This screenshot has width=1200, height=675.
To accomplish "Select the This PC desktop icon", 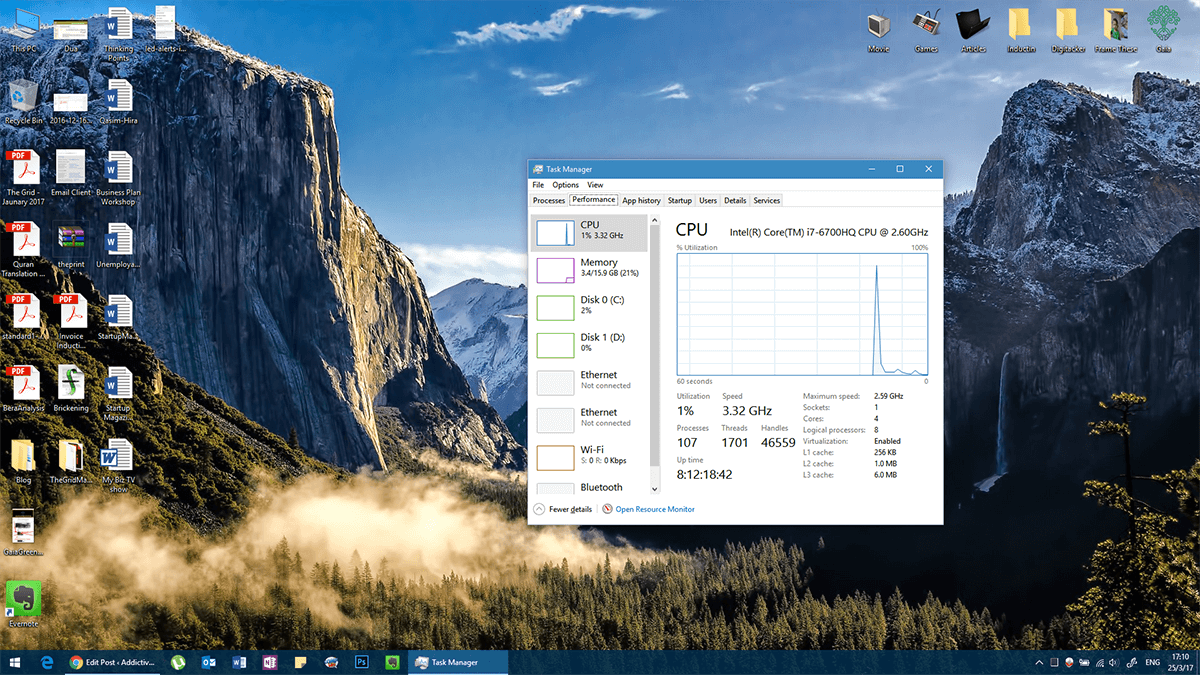I will 23,30.
